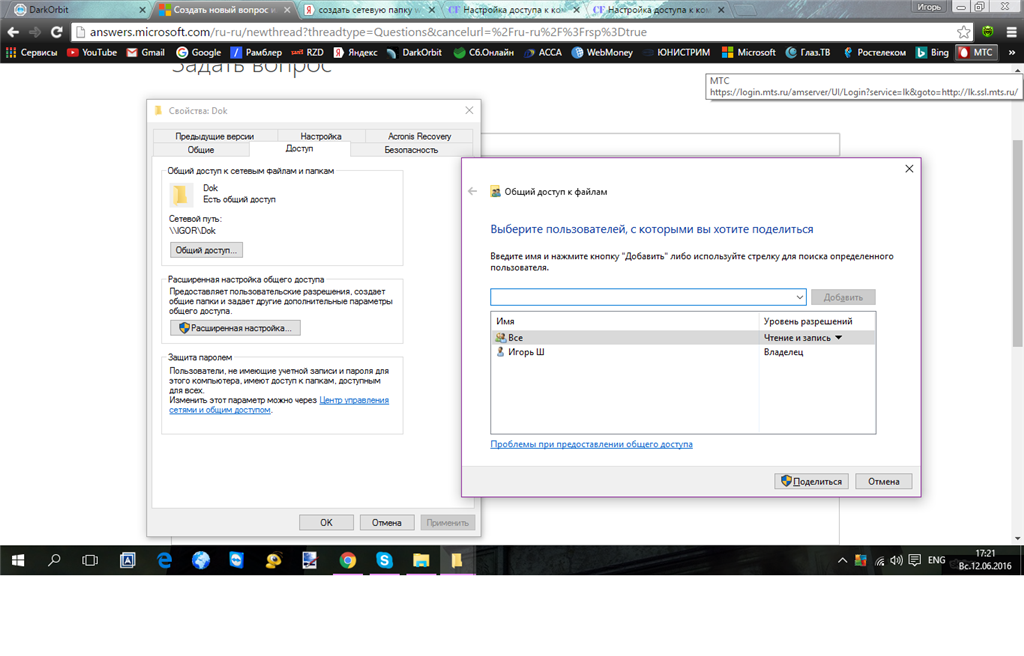Open the Microsoft bookmark
The height and width of the screenshot is (656, 1024).
click(x=748, y=52)
